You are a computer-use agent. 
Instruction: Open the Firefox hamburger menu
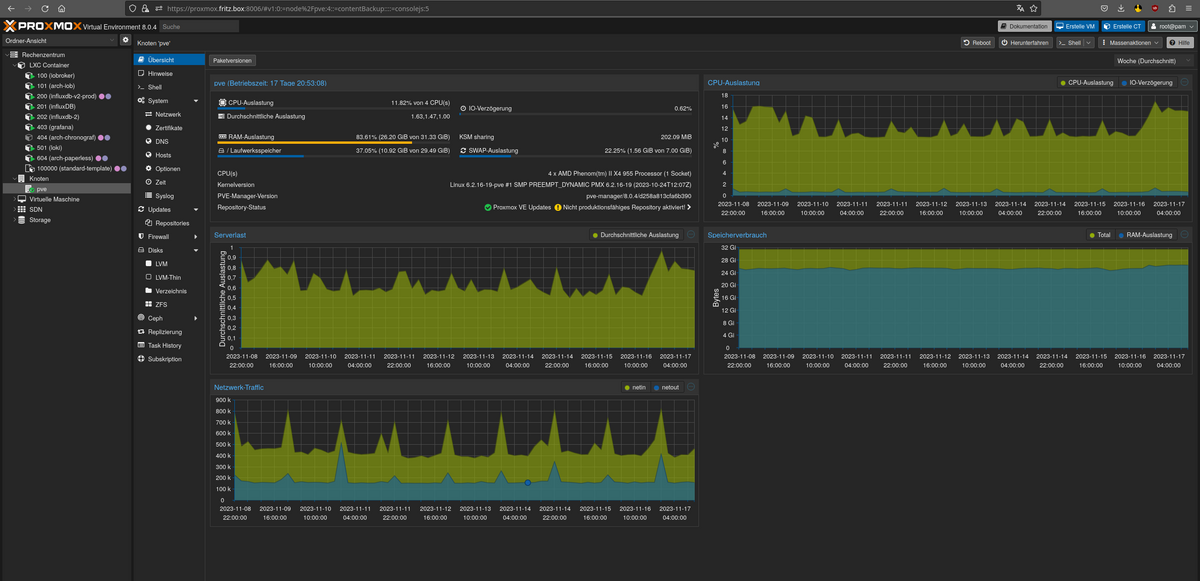1190,8
